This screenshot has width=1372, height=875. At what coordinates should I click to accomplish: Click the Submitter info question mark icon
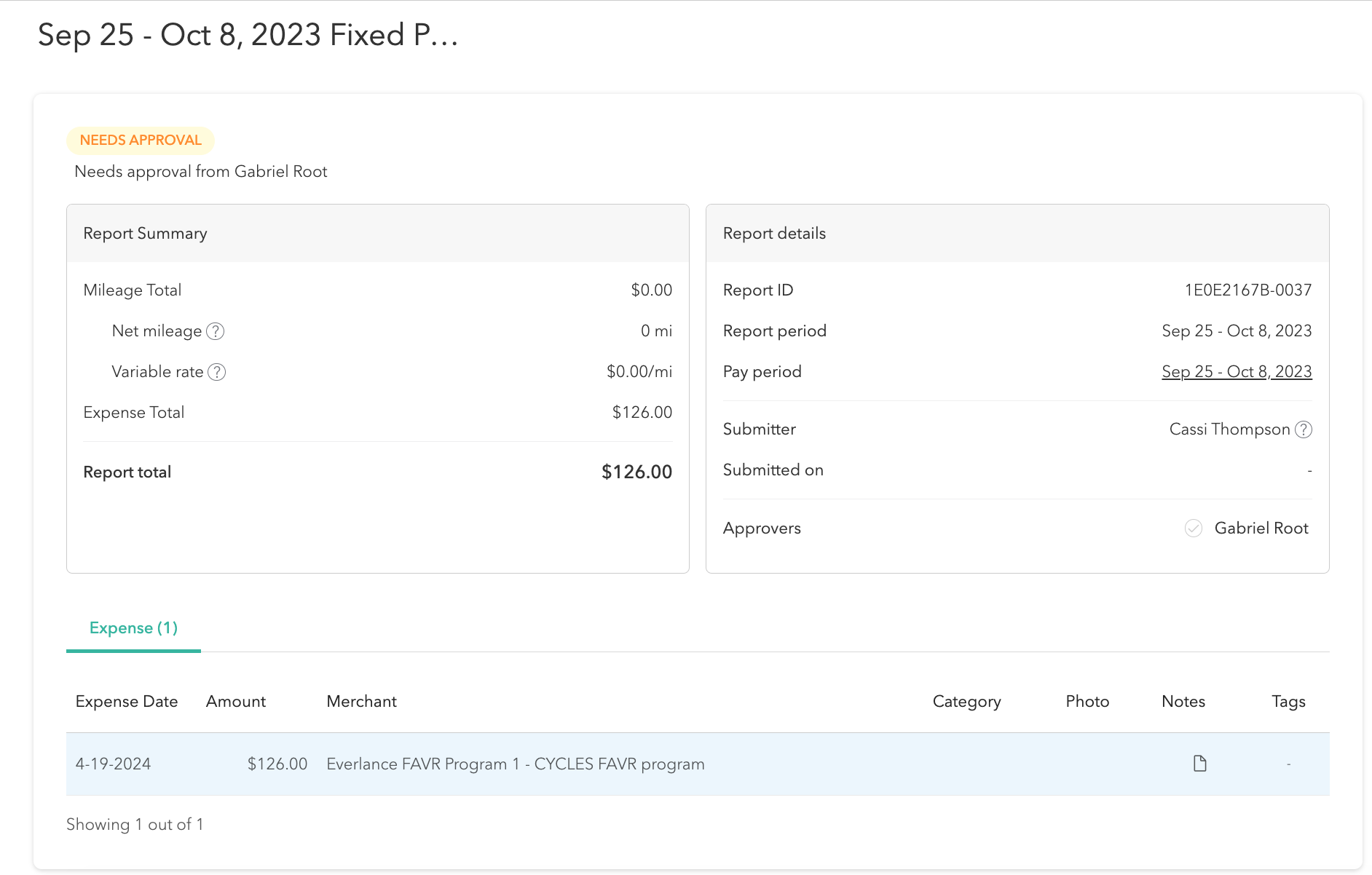[1303, 429]
